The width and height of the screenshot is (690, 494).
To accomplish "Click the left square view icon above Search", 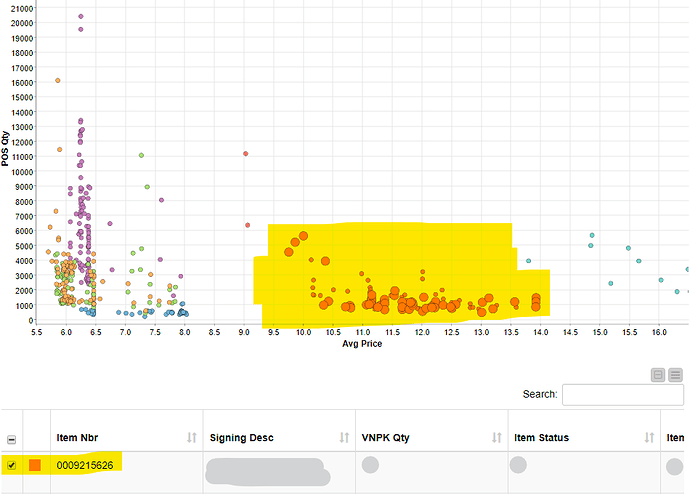I will (x=658, y=375).
